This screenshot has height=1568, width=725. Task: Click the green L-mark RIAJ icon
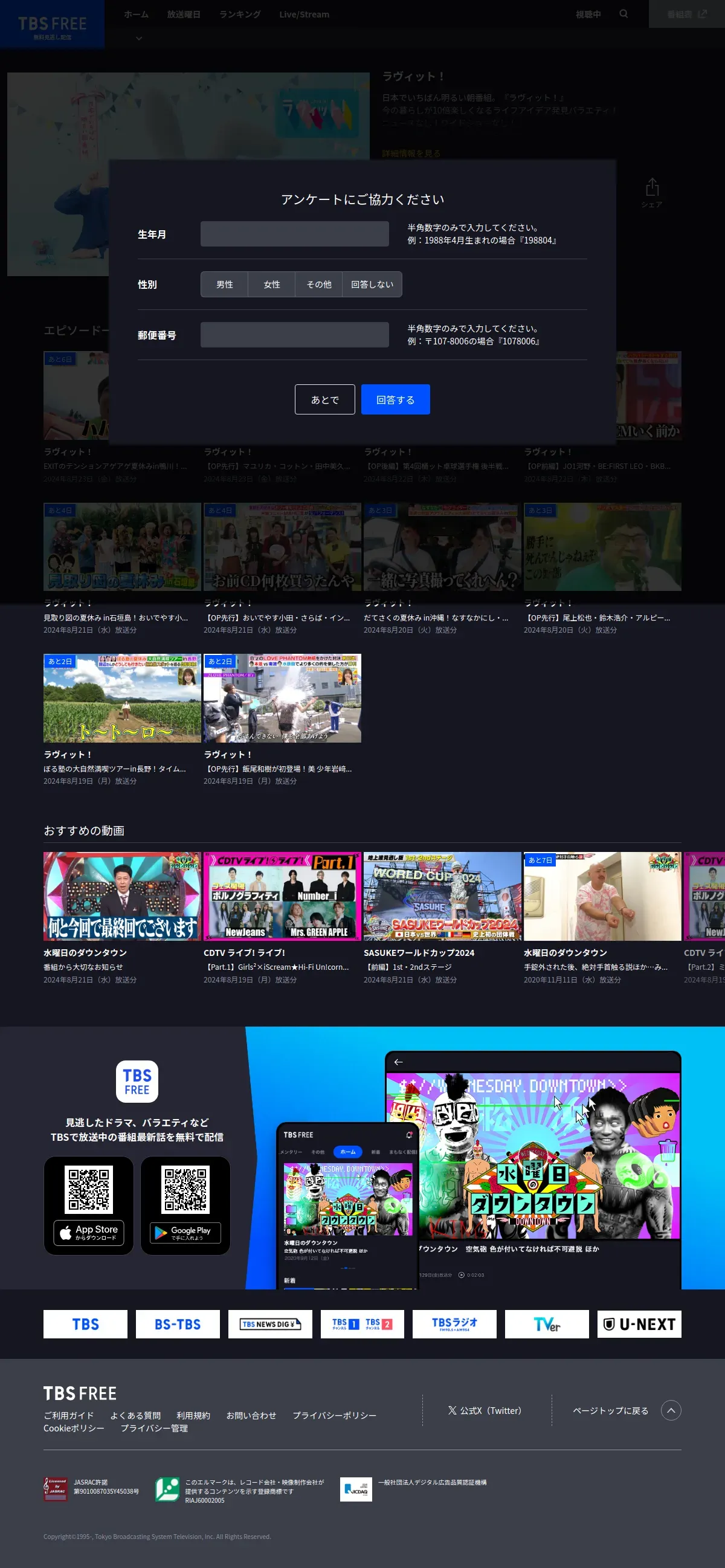(167, 1489)
